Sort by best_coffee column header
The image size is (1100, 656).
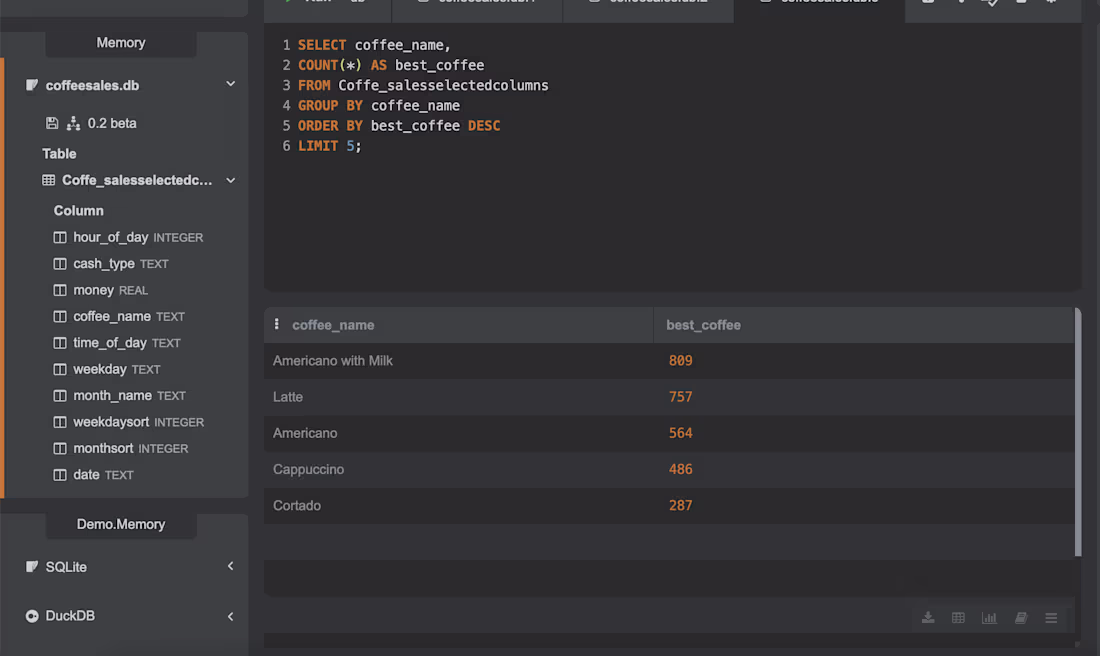703,325
